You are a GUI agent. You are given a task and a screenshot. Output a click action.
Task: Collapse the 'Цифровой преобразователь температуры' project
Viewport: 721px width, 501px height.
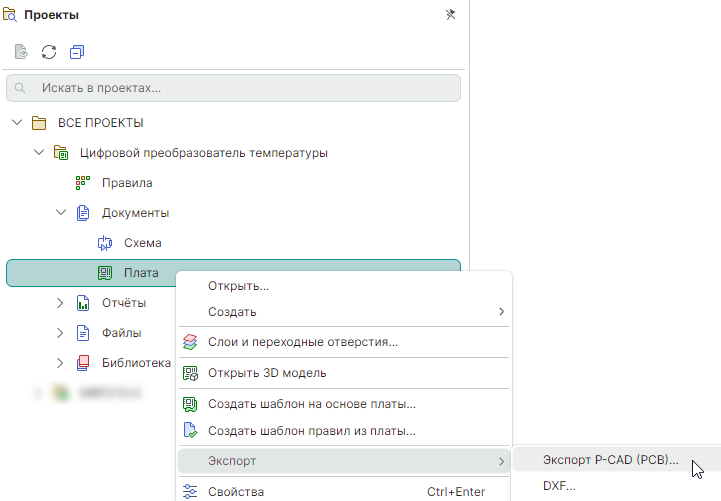[x=39, y=152]
